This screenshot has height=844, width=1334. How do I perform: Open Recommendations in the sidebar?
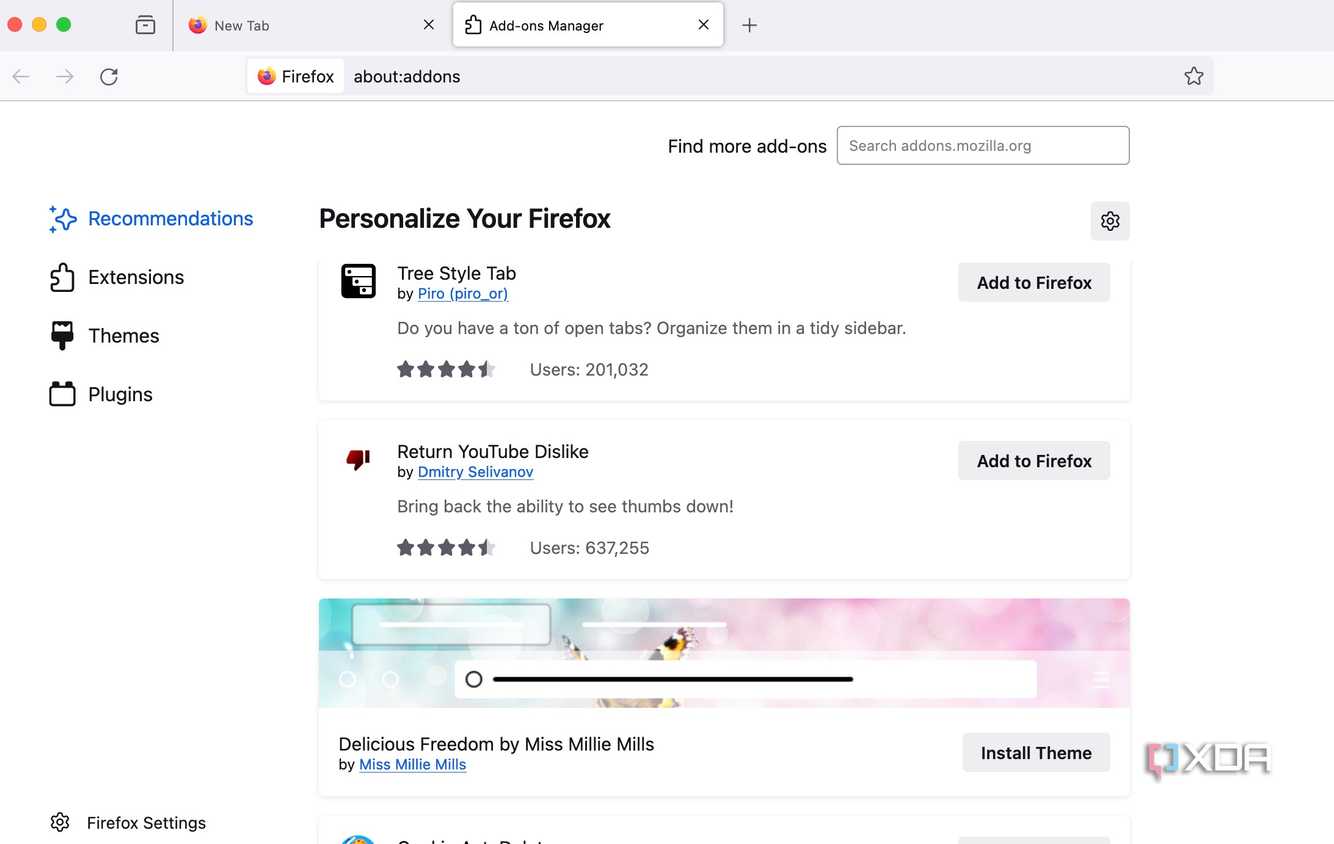pyautogui.click(x=151, y=219)
